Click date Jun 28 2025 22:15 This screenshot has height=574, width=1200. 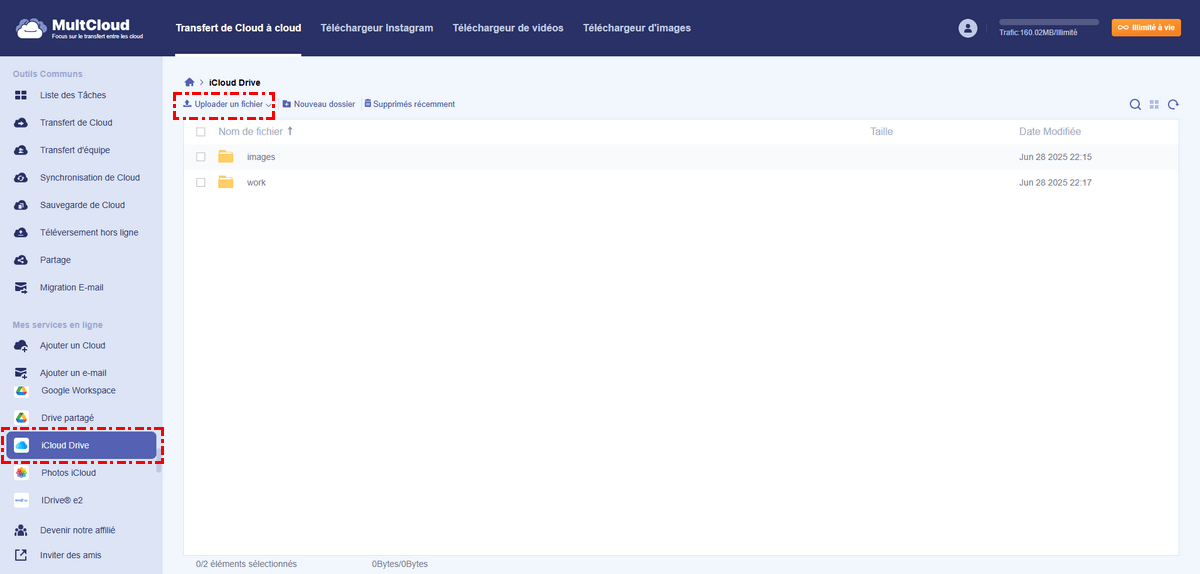pyautogui.click(x=1055, y=157)
